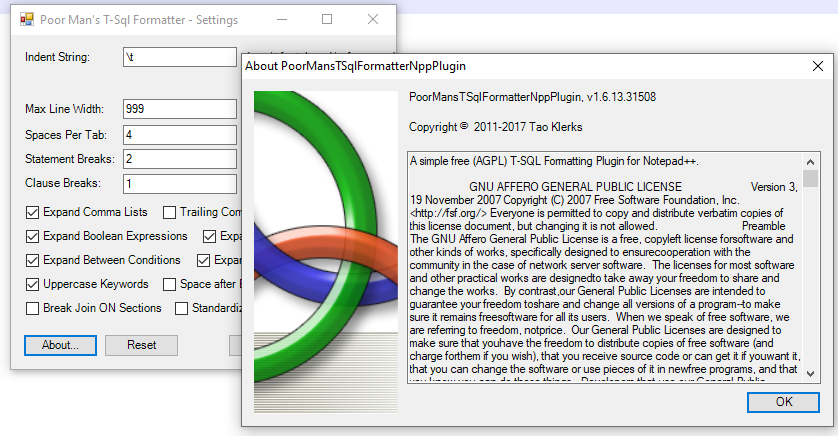
Task: Click the Settings window app icon
Action: [x=27, y=20]
